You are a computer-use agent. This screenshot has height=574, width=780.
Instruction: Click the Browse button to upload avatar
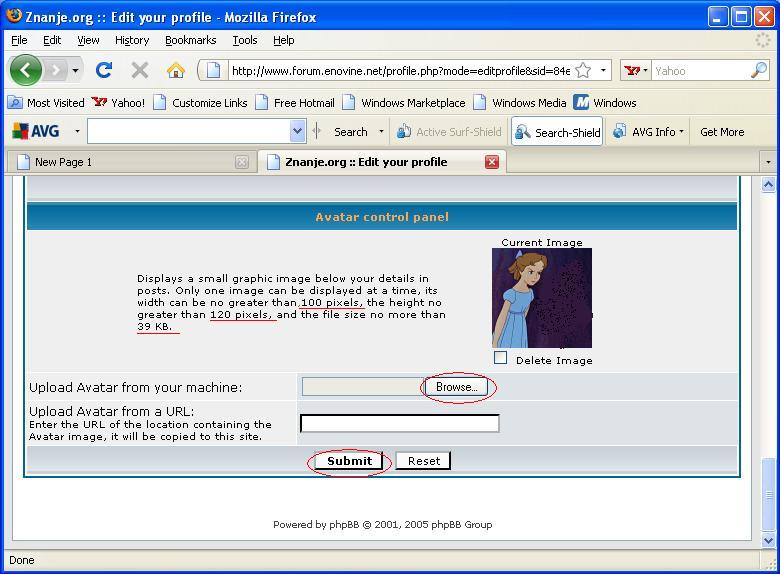(x=456, y=387)
